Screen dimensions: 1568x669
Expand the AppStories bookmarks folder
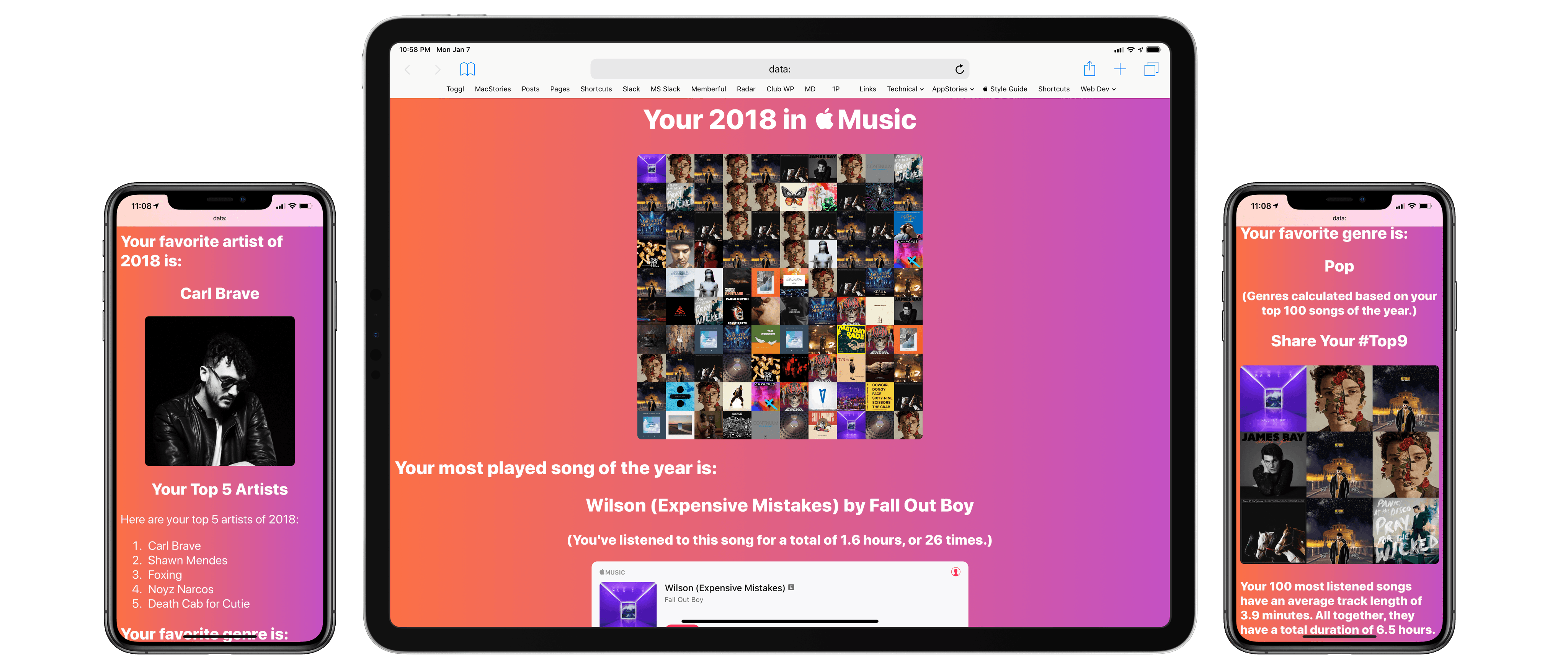(952, 89)
